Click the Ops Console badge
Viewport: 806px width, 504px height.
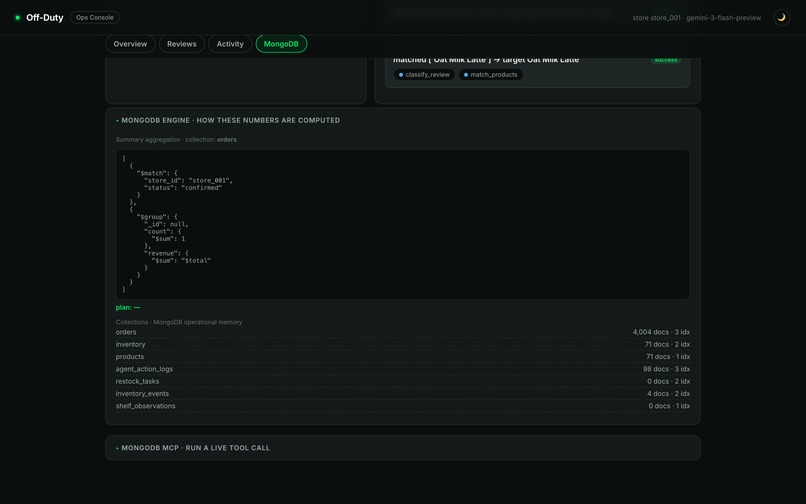(95, 17)
